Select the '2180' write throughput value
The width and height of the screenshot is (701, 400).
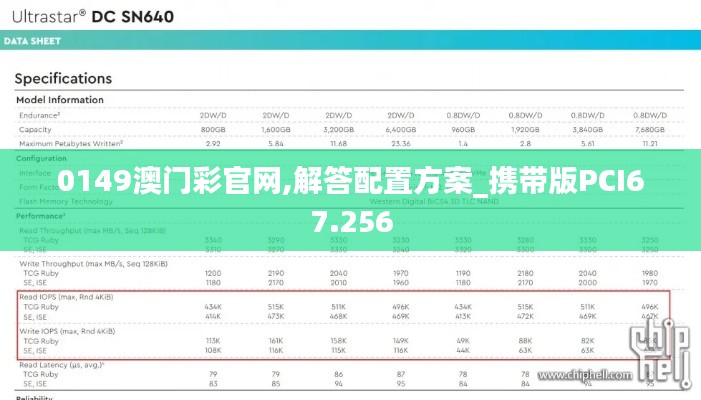click(525, 273)
